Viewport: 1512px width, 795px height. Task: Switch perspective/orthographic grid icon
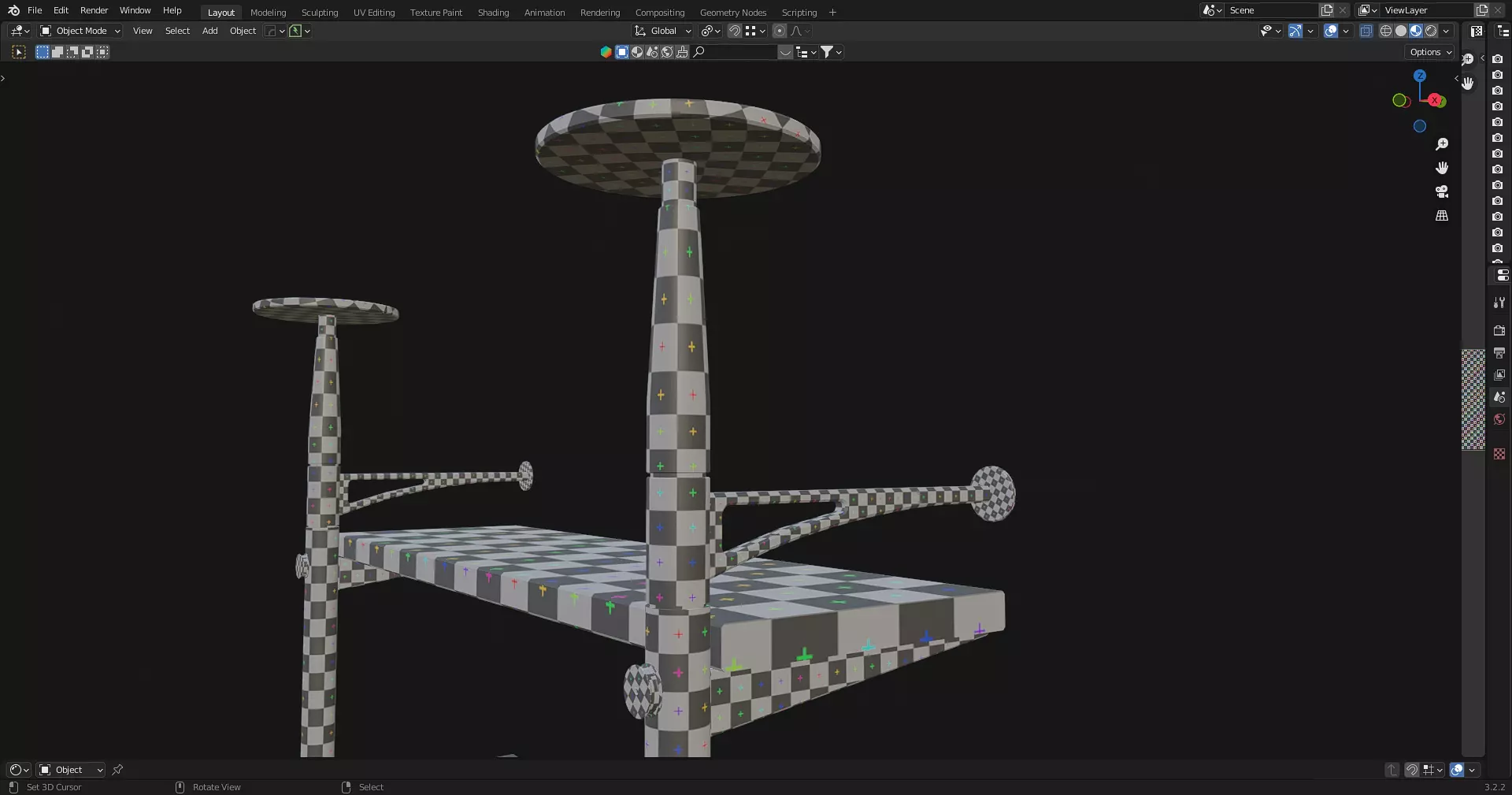coord(1442,215)
